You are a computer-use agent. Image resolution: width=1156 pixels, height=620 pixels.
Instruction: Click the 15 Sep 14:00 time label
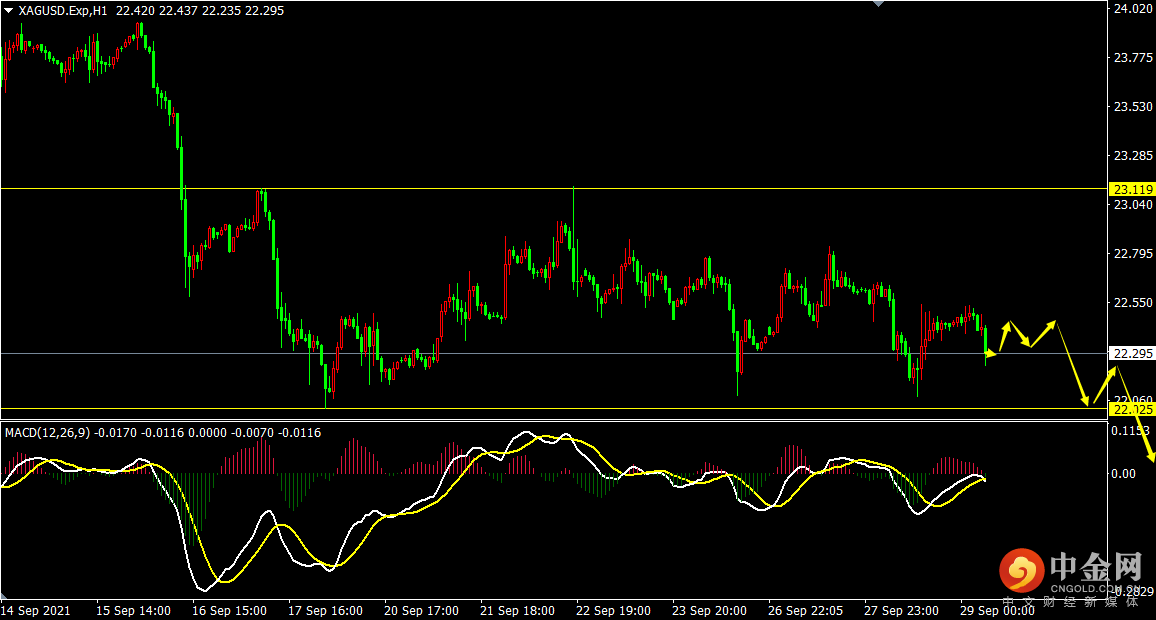(x=133, y=610)
